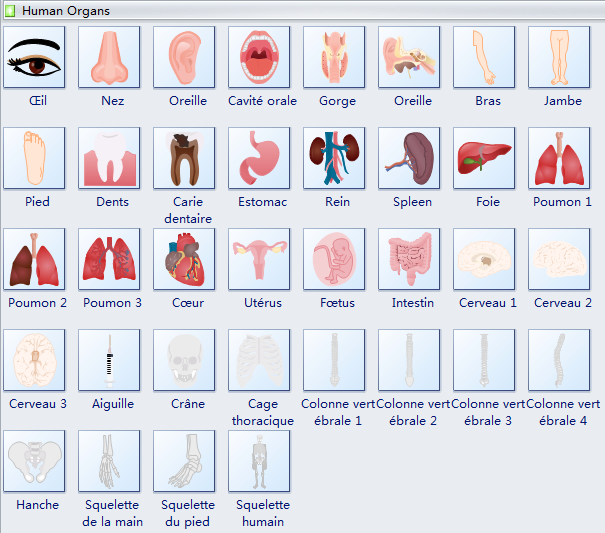This screenshot has width=605, height=533.
Task: Select the Colonne vertébrale 1 spine icon
Action: [x=334, y=360]
